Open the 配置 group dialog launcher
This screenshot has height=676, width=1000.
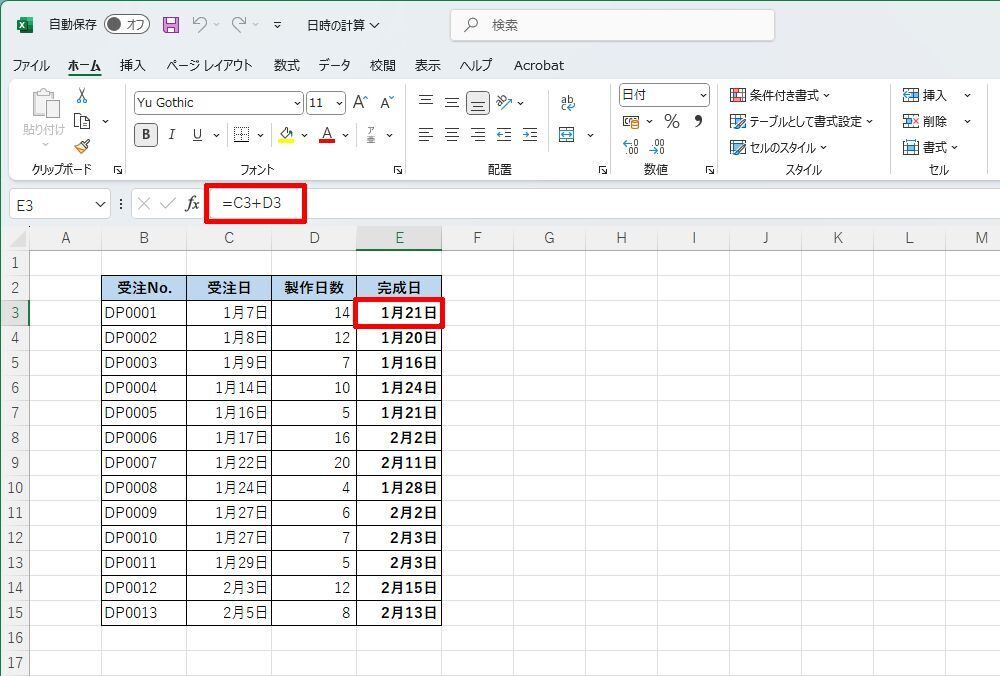(603, 170)
